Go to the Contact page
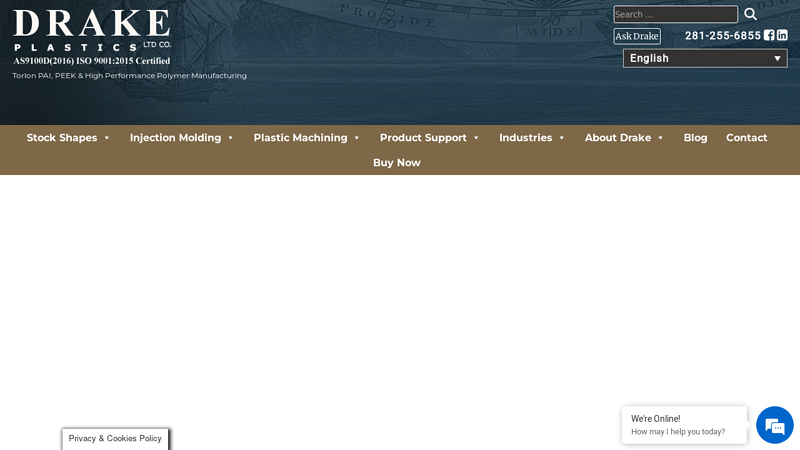Image resolution: width=800 pixels, height=450 pixels. pyautogui.click(x=746, y=138)
